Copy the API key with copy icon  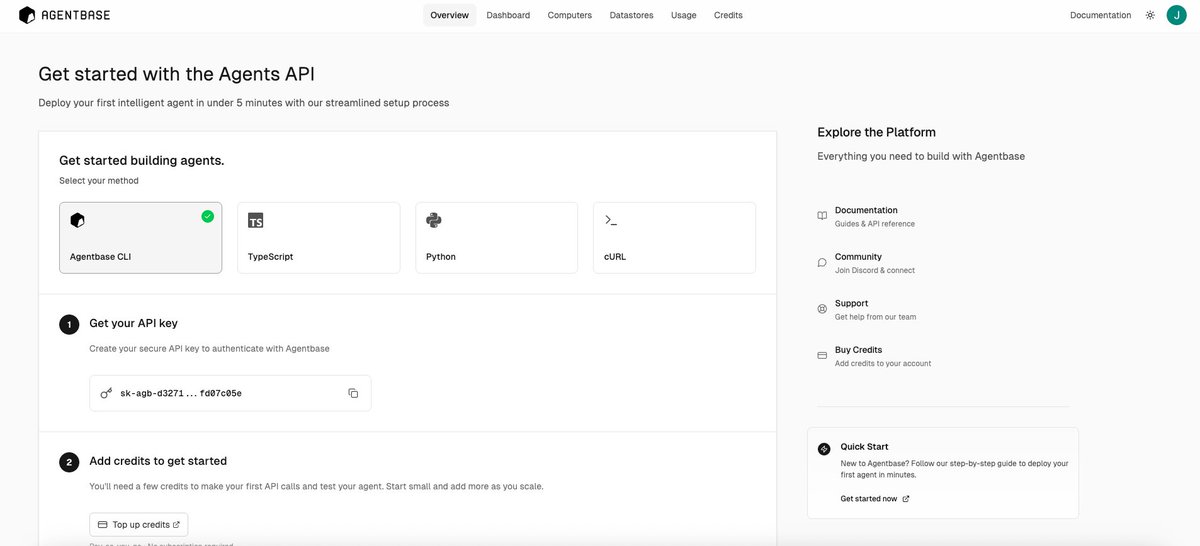click(x=353, y=393)
